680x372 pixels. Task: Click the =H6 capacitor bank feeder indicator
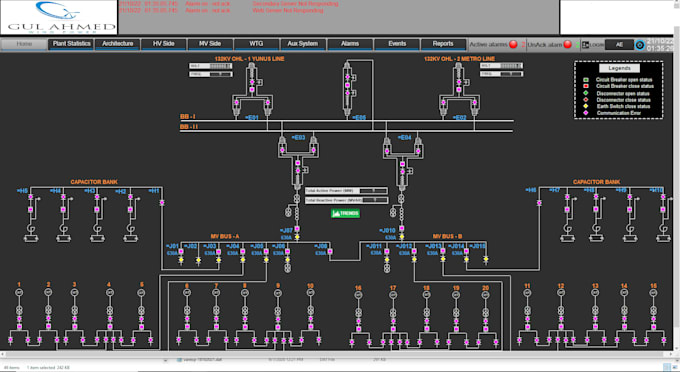click(x=539, y=202)
